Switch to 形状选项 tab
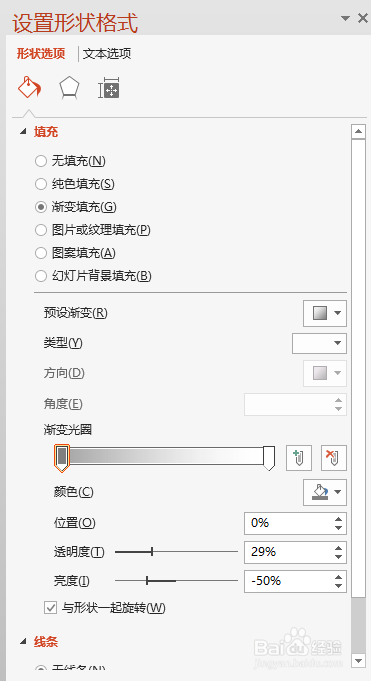The image size is (371, 681). tap(41, 54)
